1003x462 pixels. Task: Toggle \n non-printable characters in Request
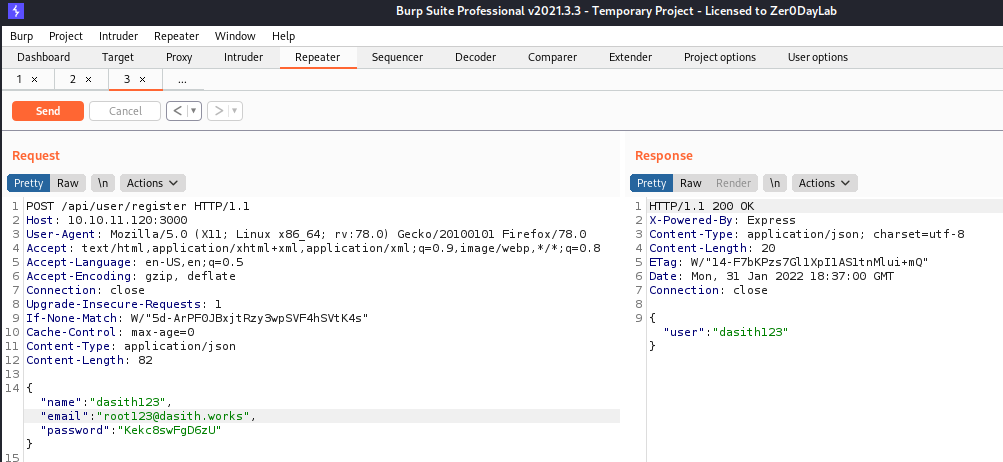103,183
